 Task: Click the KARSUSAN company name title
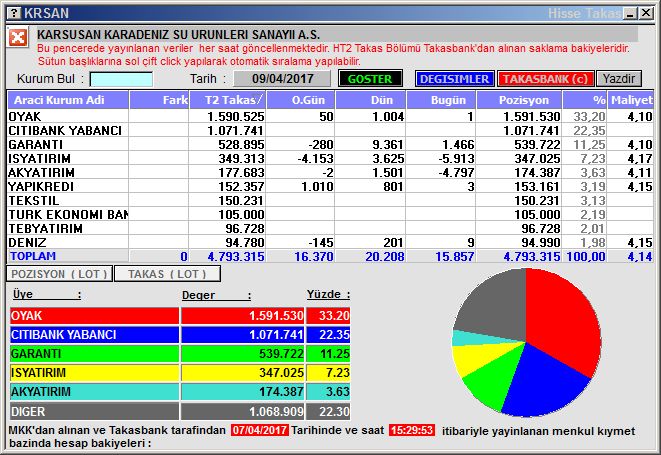pyautogui.click(x=178, y=34)
